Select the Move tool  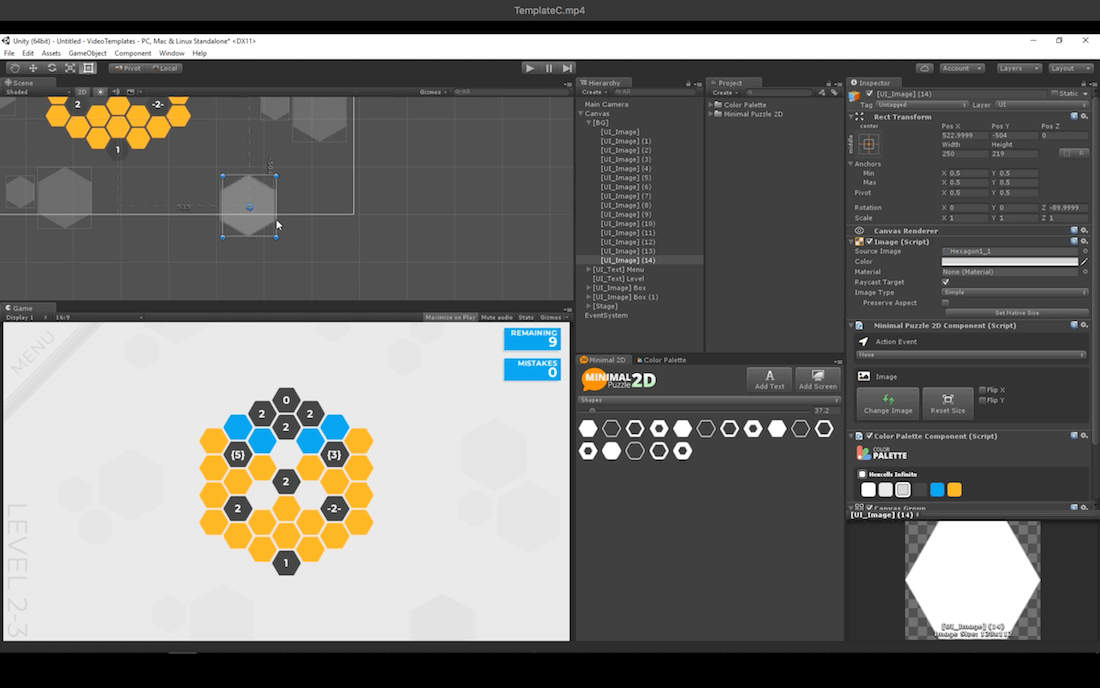point(33,68)
